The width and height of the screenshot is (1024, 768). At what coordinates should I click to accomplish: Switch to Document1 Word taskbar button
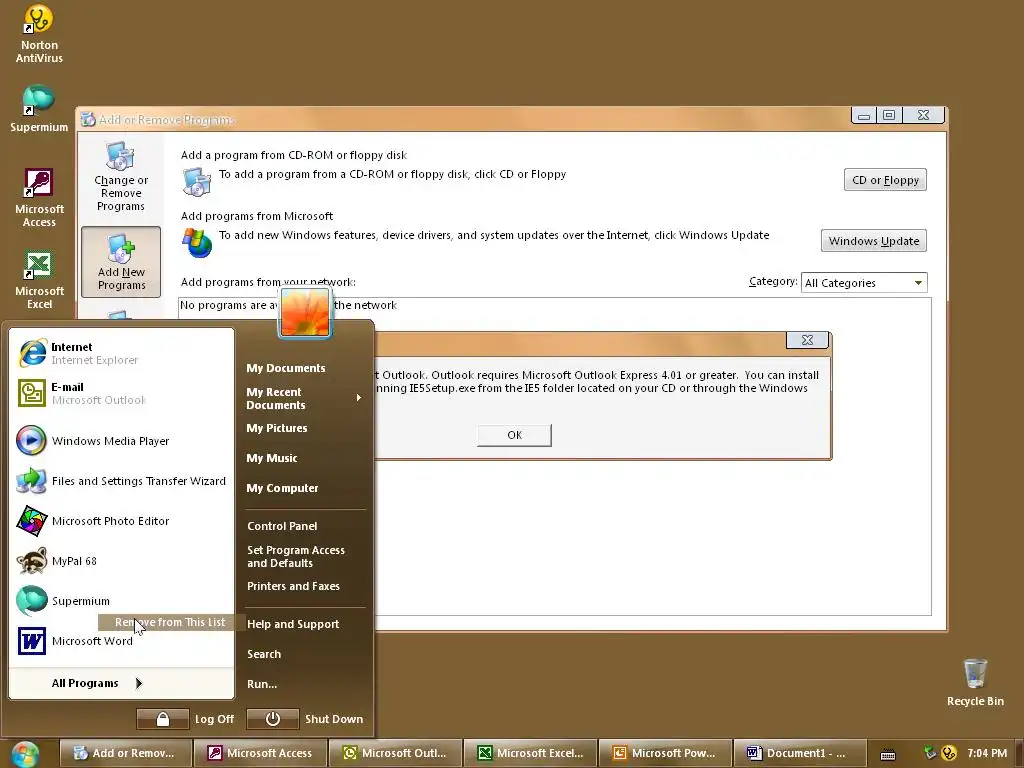click(x=801, y=753)
